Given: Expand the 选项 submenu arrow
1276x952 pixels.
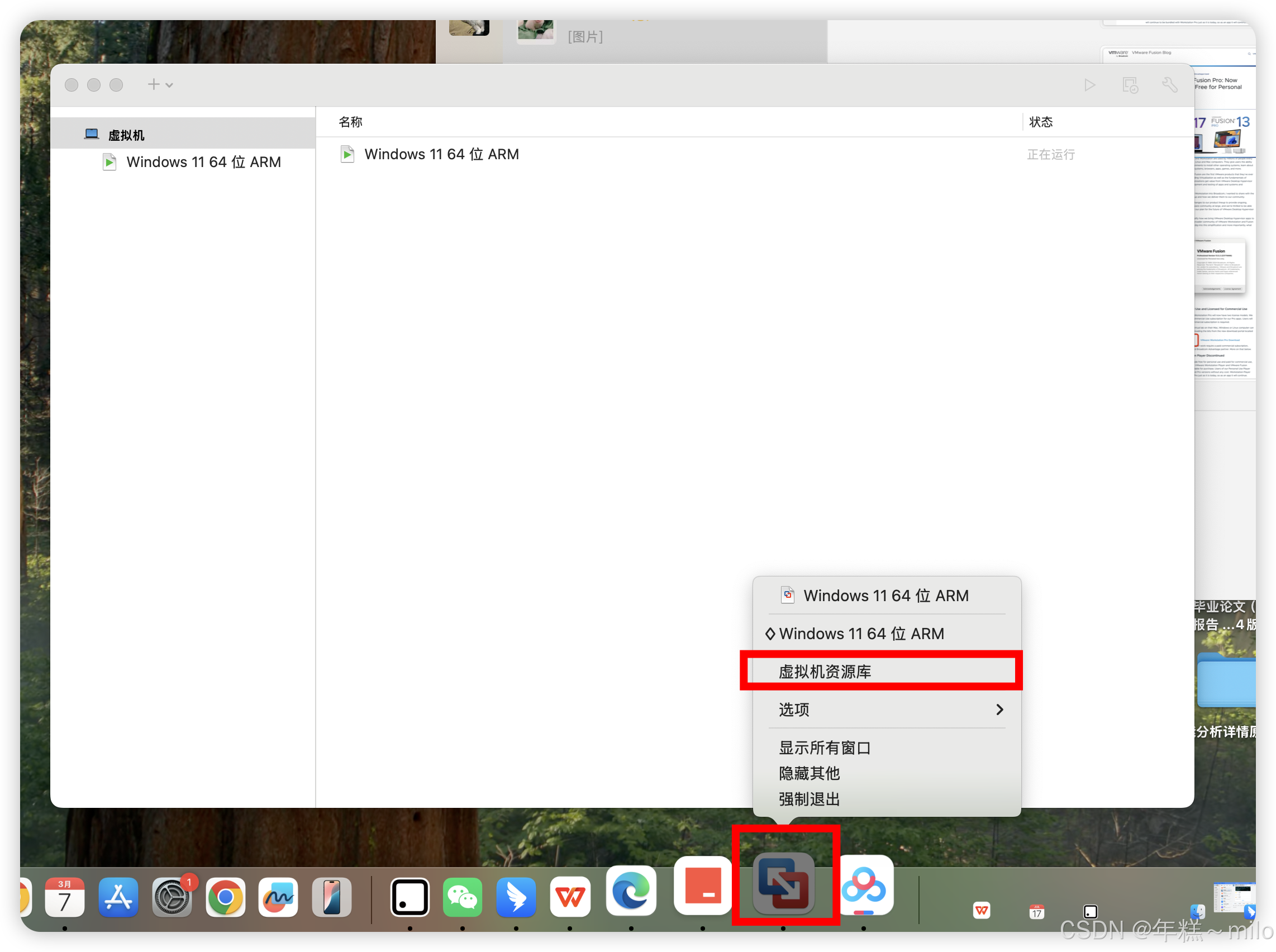Looking at the screenshot, I should [999, 710].
